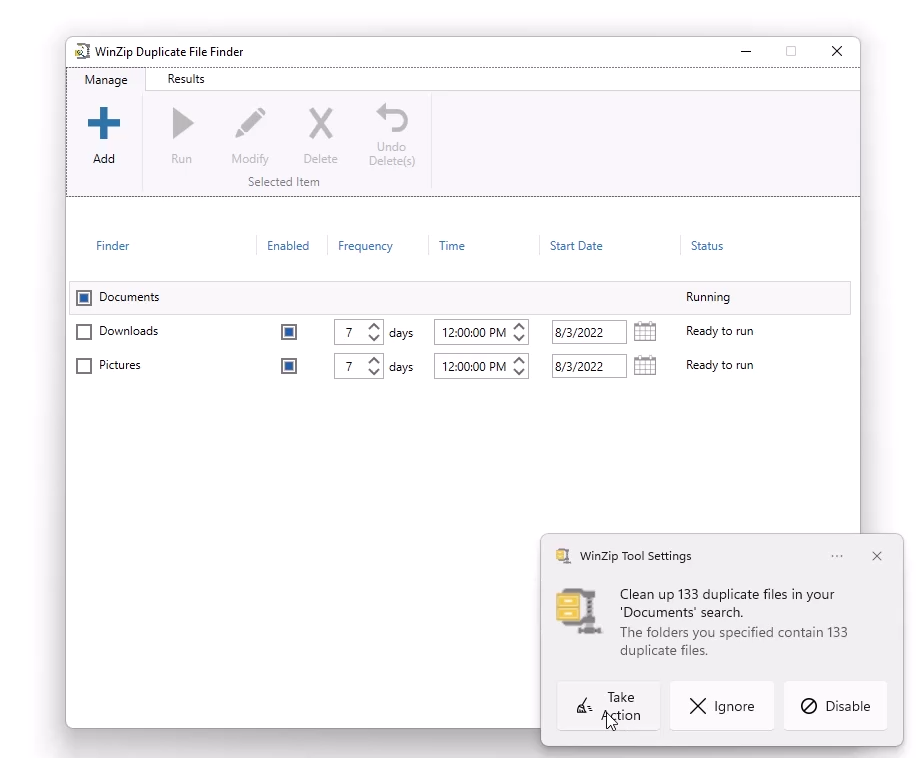
Task: Open calendar picker for Pictures start date
Action: coord(645,366)
